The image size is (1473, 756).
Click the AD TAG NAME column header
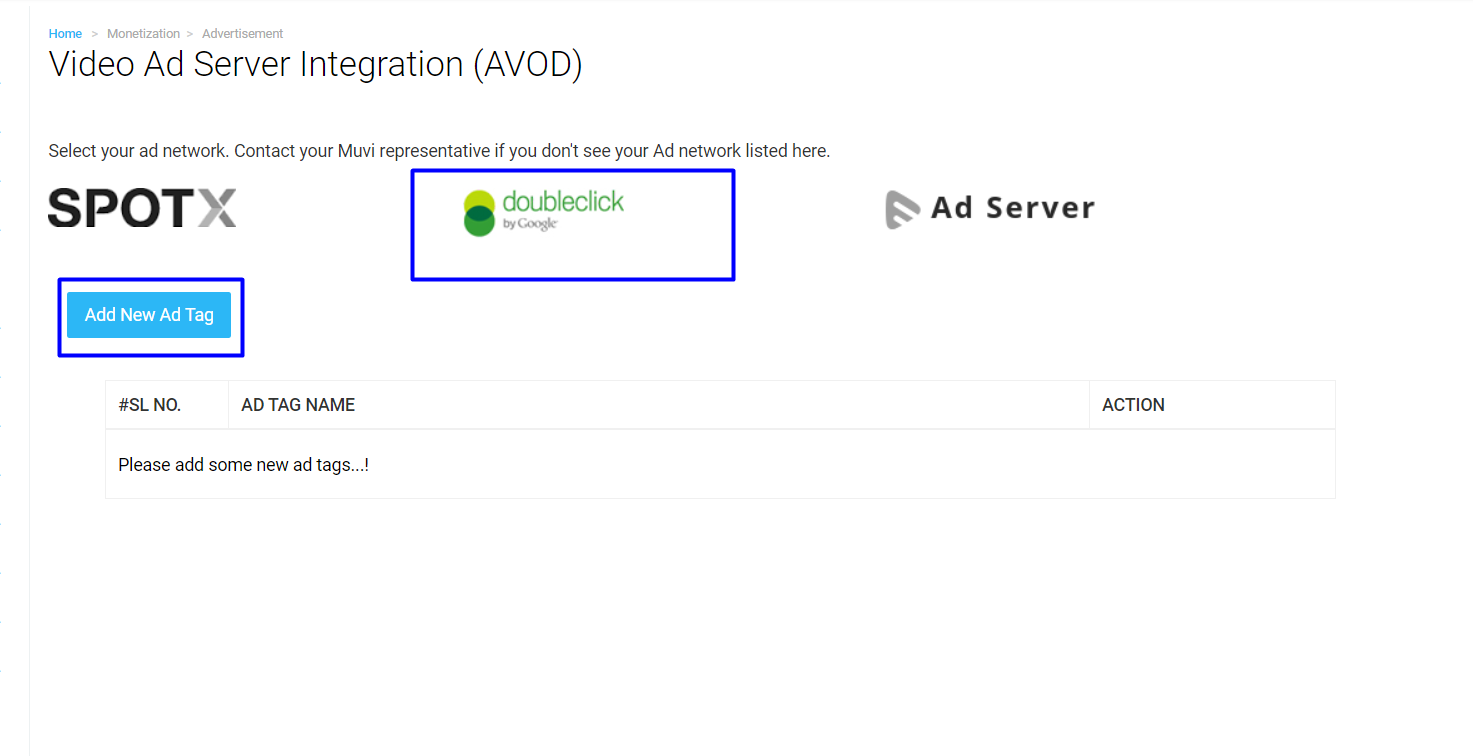659,405
